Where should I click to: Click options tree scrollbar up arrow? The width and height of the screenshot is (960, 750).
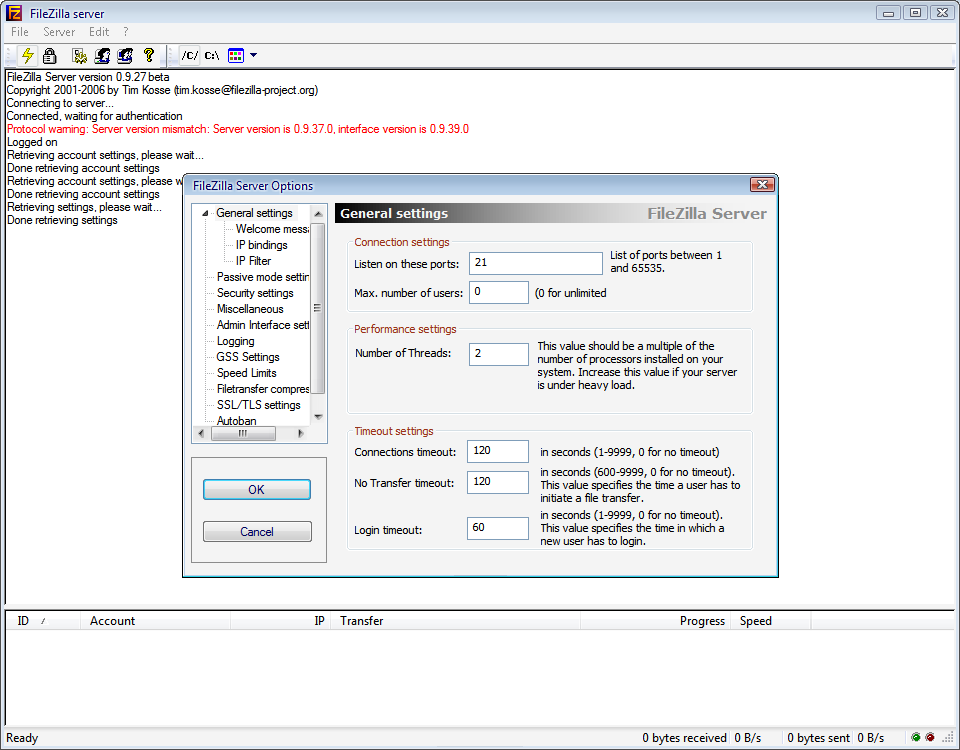318,214
